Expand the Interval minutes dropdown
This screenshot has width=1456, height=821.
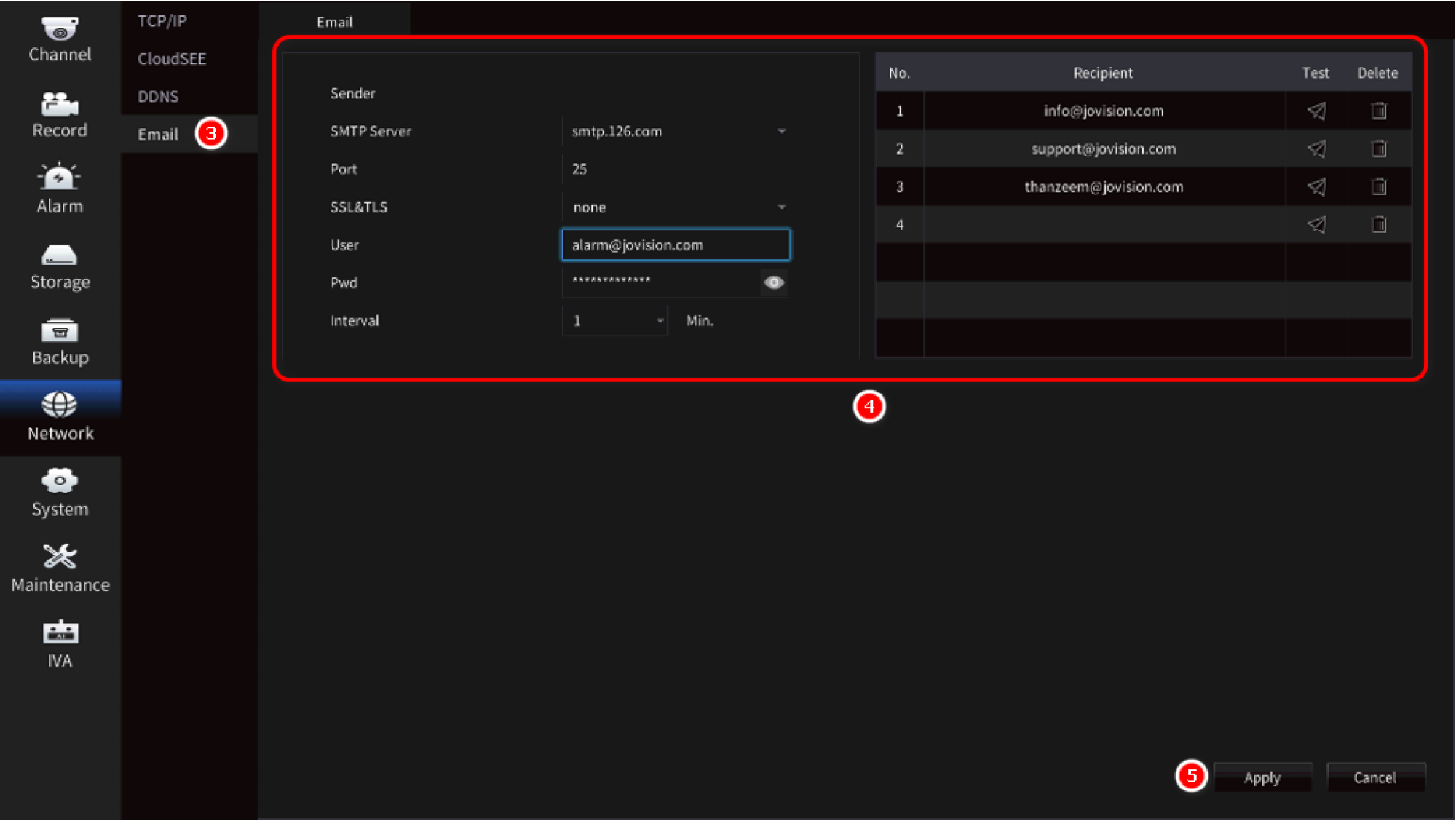tap(660, 321)
